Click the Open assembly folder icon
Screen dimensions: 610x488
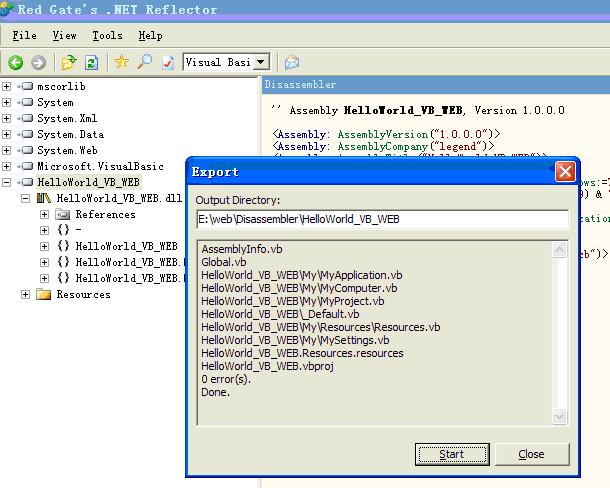click(x=69, y=62)
